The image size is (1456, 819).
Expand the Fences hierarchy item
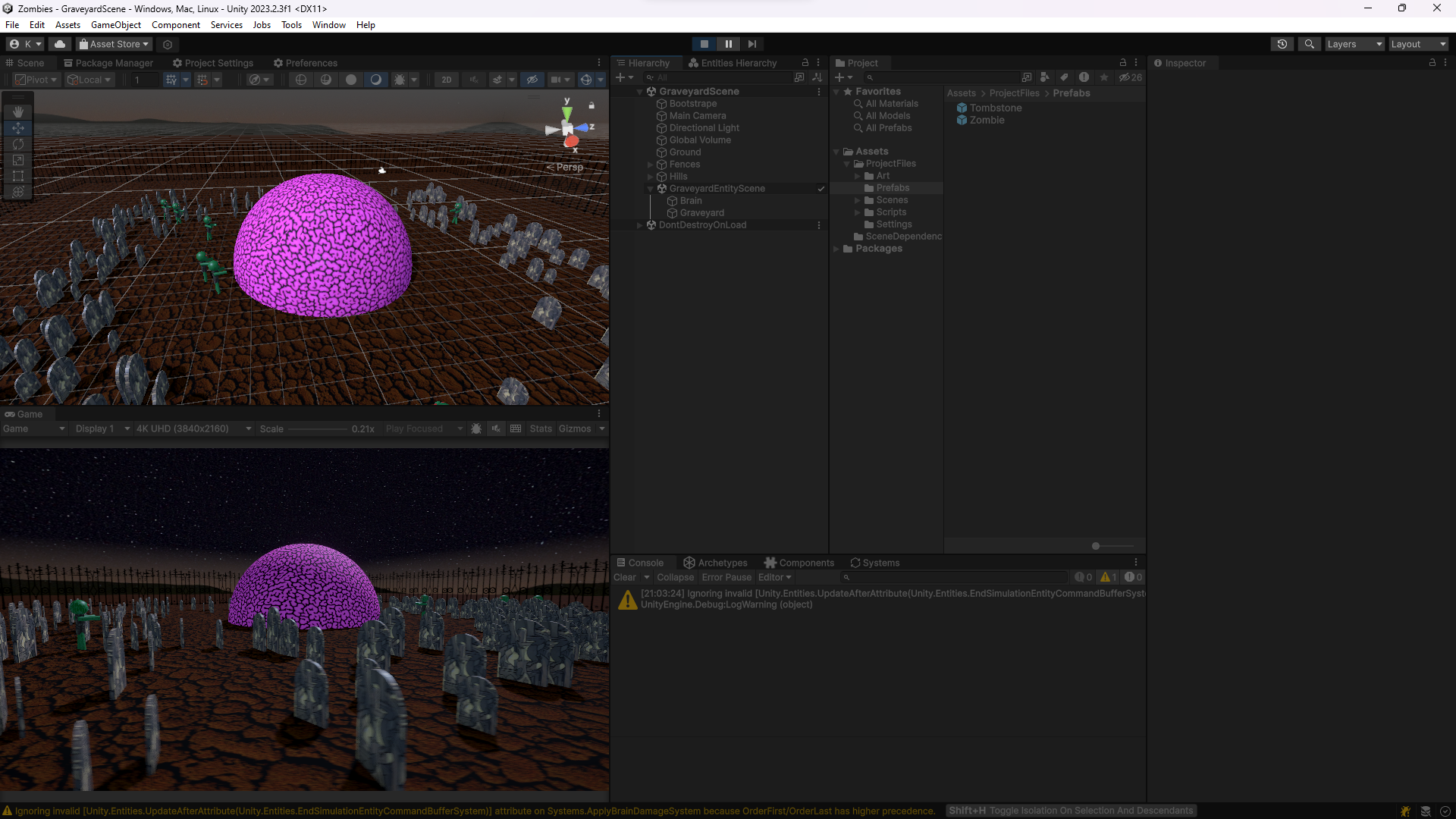tap(650, 165)
